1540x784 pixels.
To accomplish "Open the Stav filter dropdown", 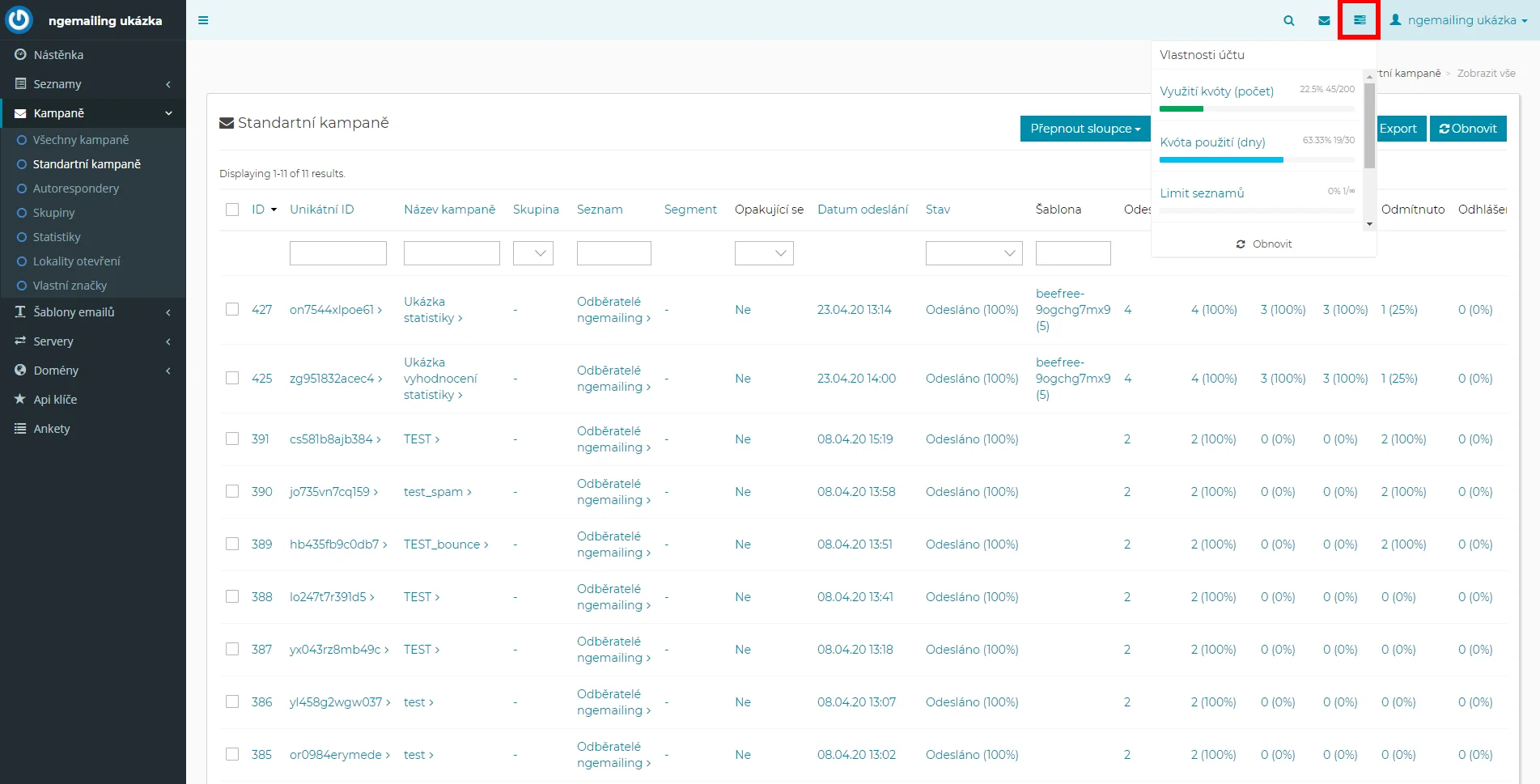I will (x=974, y=253).
